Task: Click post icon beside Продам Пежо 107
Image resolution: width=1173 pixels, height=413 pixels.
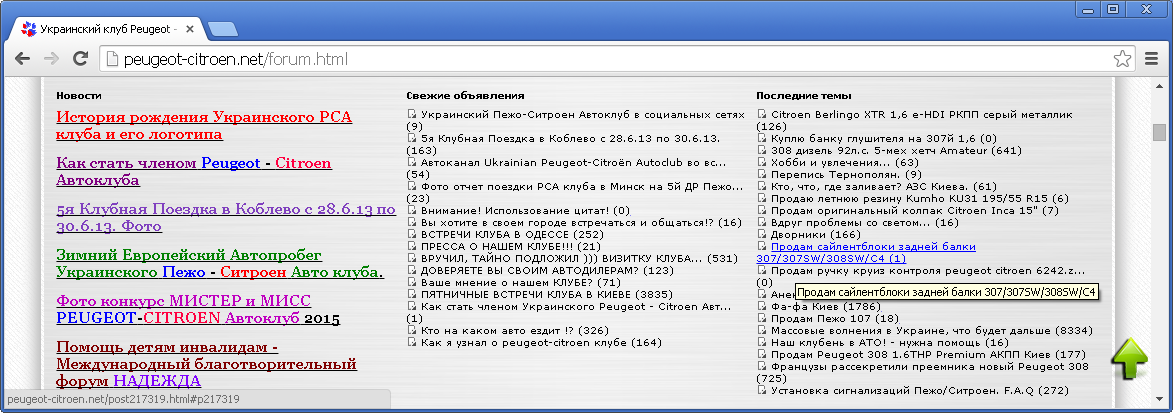Action: point(762,318)
